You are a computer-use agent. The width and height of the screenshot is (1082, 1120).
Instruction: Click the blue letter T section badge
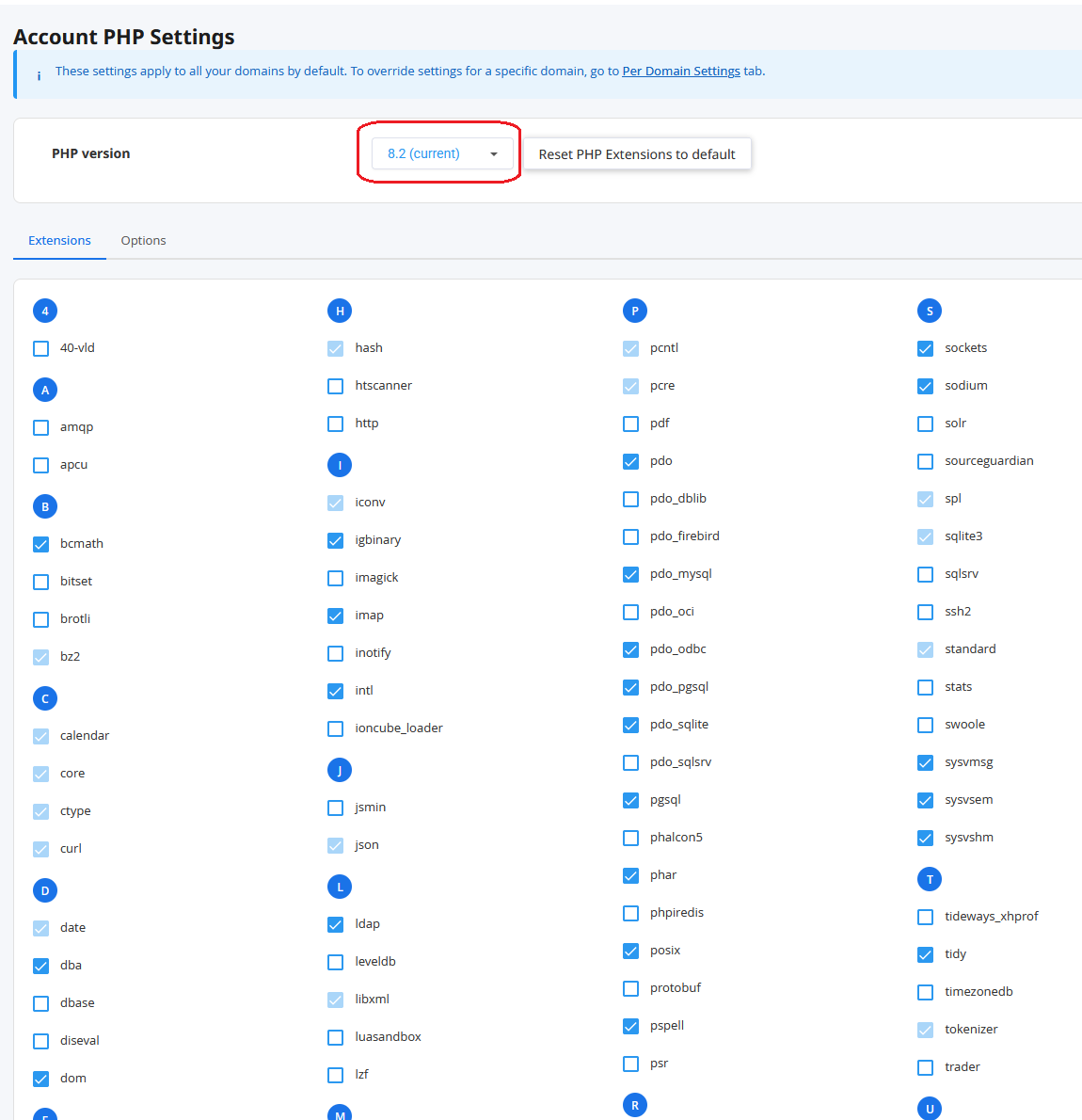pos(930,878)
